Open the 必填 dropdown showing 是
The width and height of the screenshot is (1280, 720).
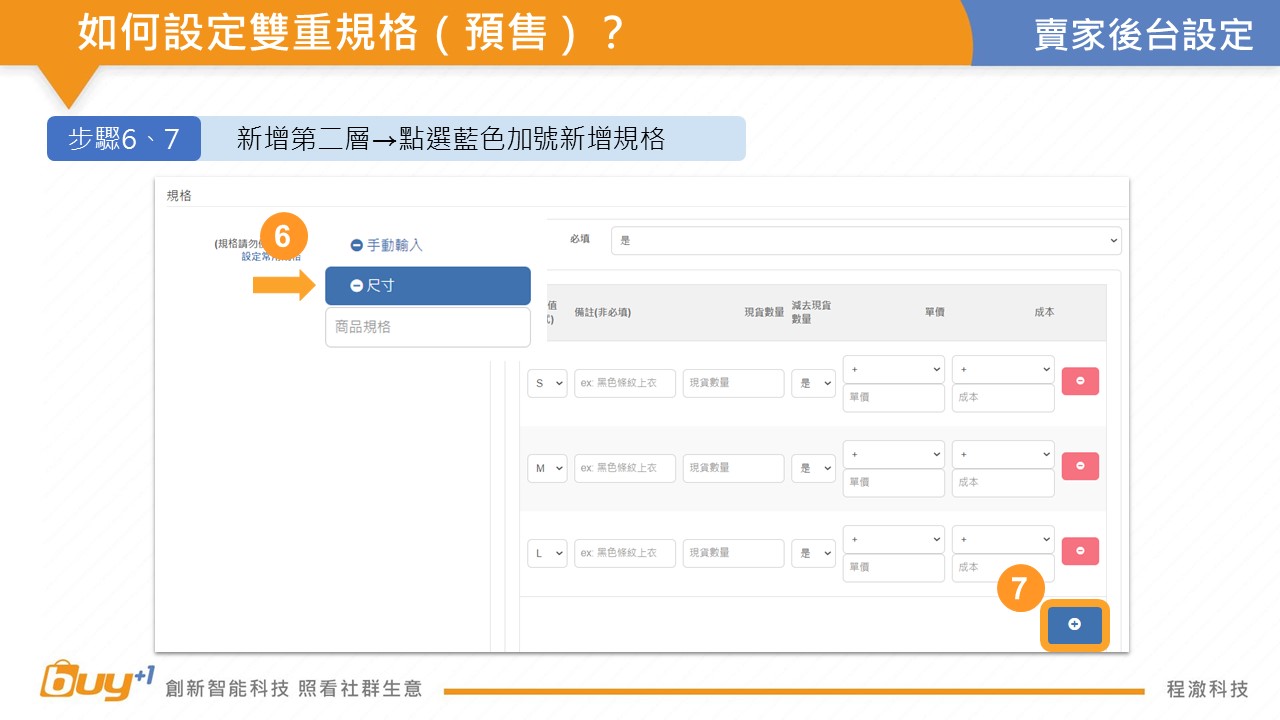tap(866, 241)
